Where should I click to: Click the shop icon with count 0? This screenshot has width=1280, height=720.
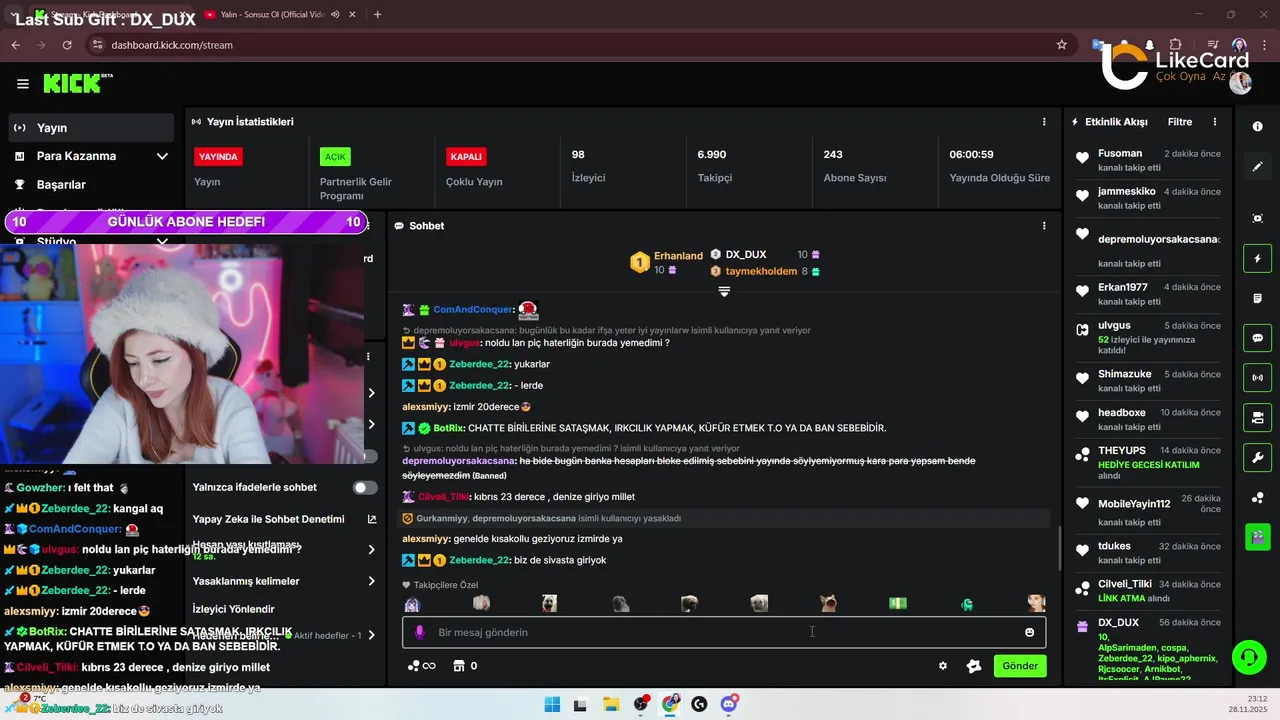tap(464, 666)
